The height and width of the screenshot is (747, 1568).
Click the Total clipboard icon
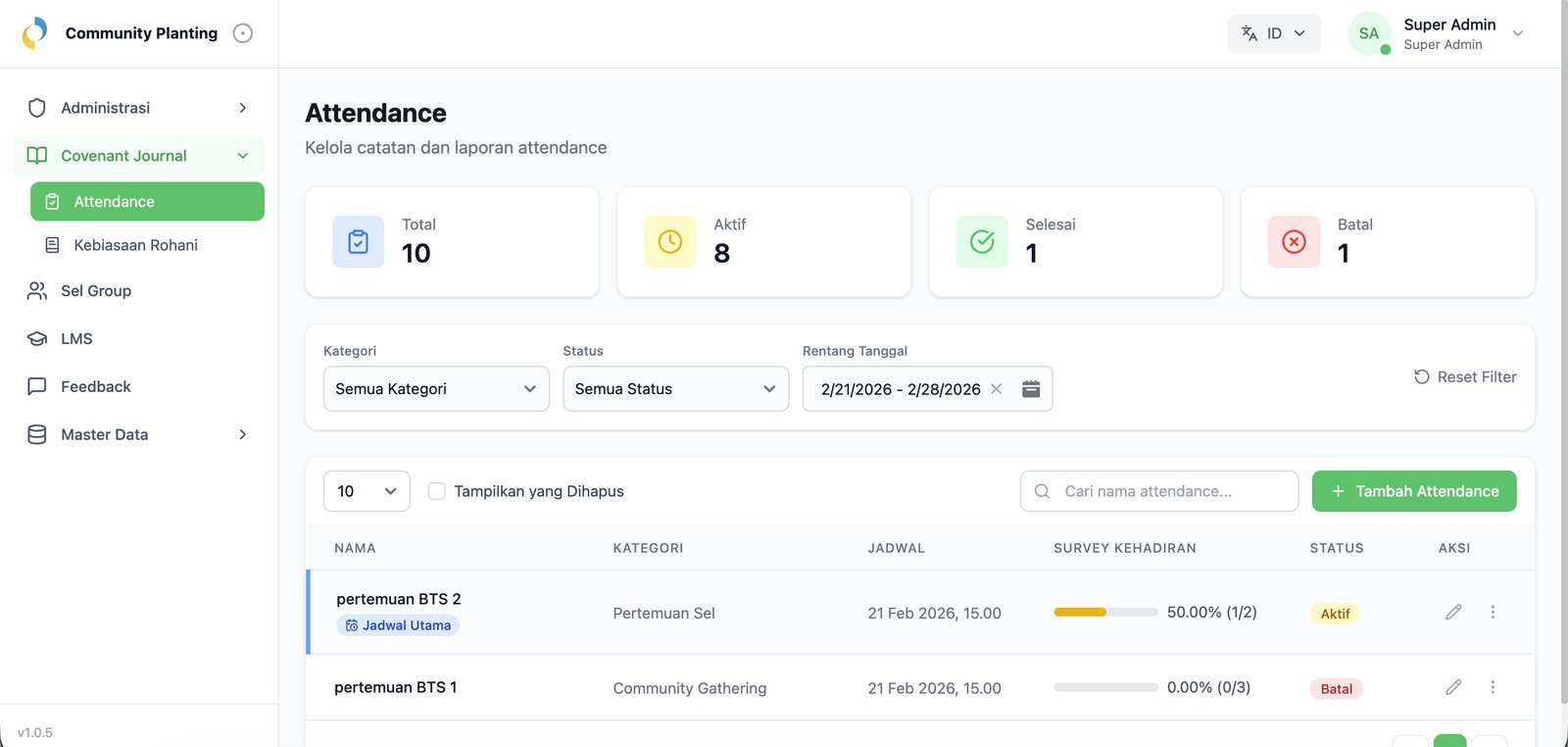point(359,241)
